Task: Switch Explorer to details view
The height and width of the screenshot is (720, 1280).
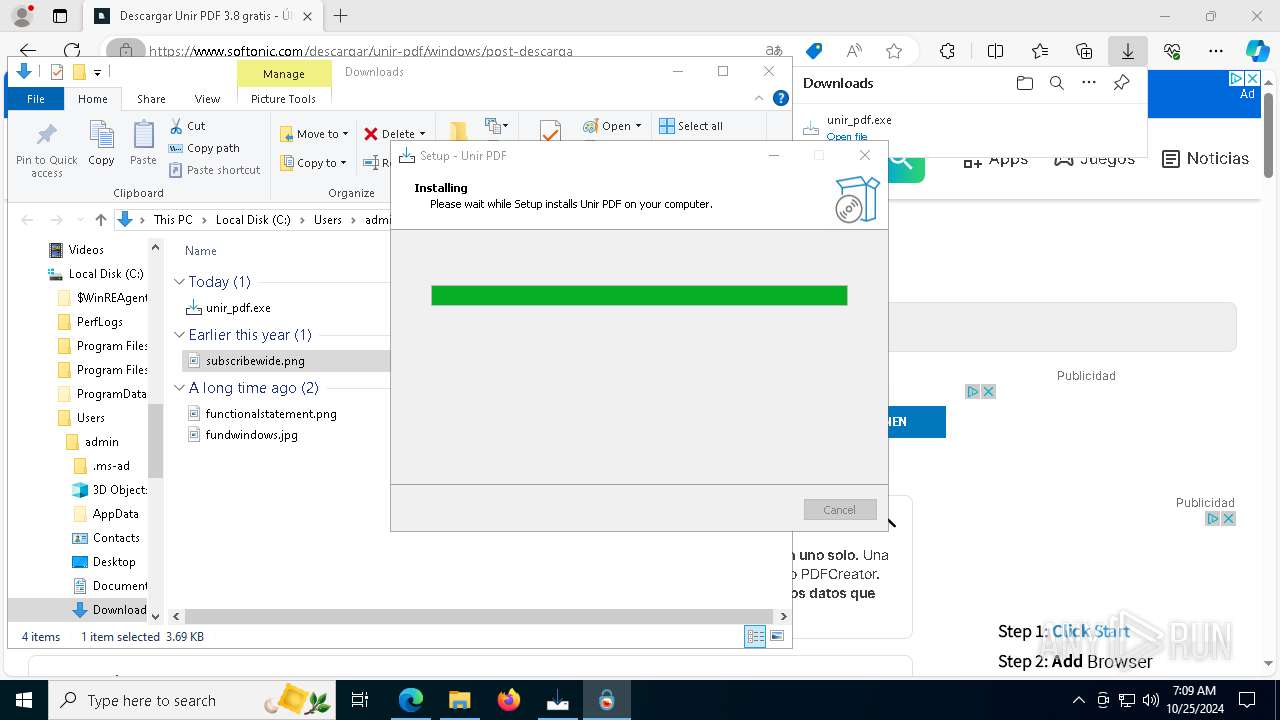Action: (755, 637)
